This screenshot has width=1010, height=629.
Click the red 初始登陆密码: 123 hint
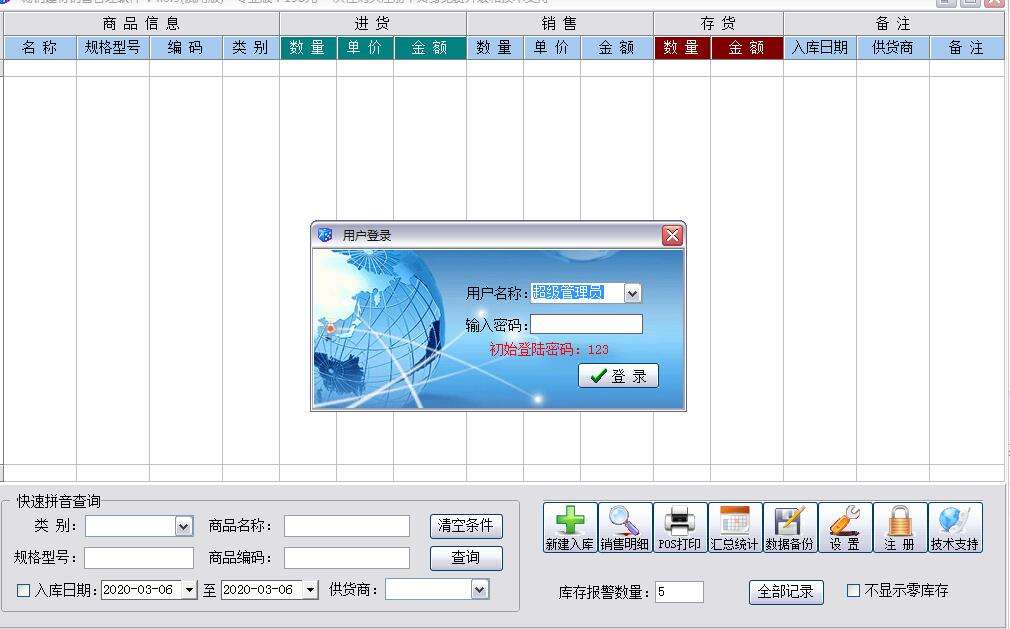point(549,350)
